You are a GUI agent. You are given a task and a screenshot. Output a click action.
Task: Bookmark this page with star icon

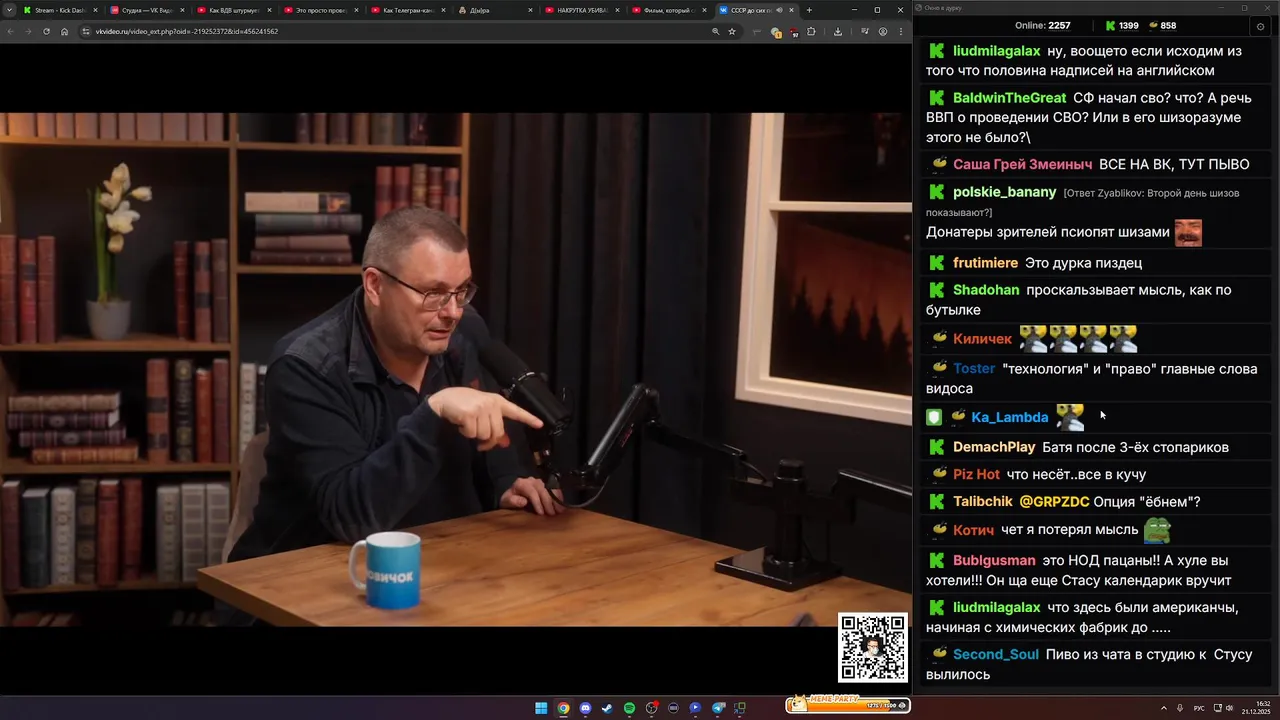(x=732, y=31)
